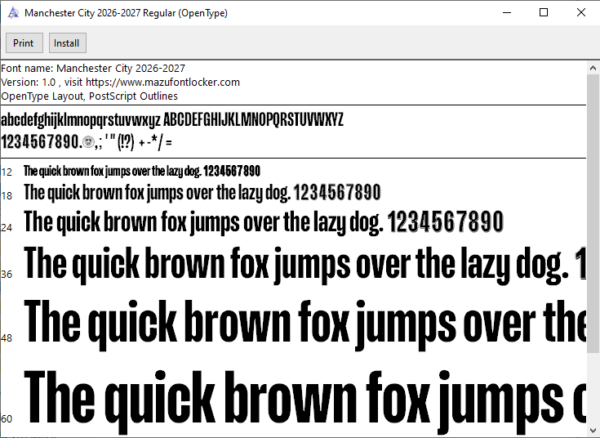Click the 24 point size label
Image resolution: width=600 pixels, height=438 pixels.
[7, 228]
